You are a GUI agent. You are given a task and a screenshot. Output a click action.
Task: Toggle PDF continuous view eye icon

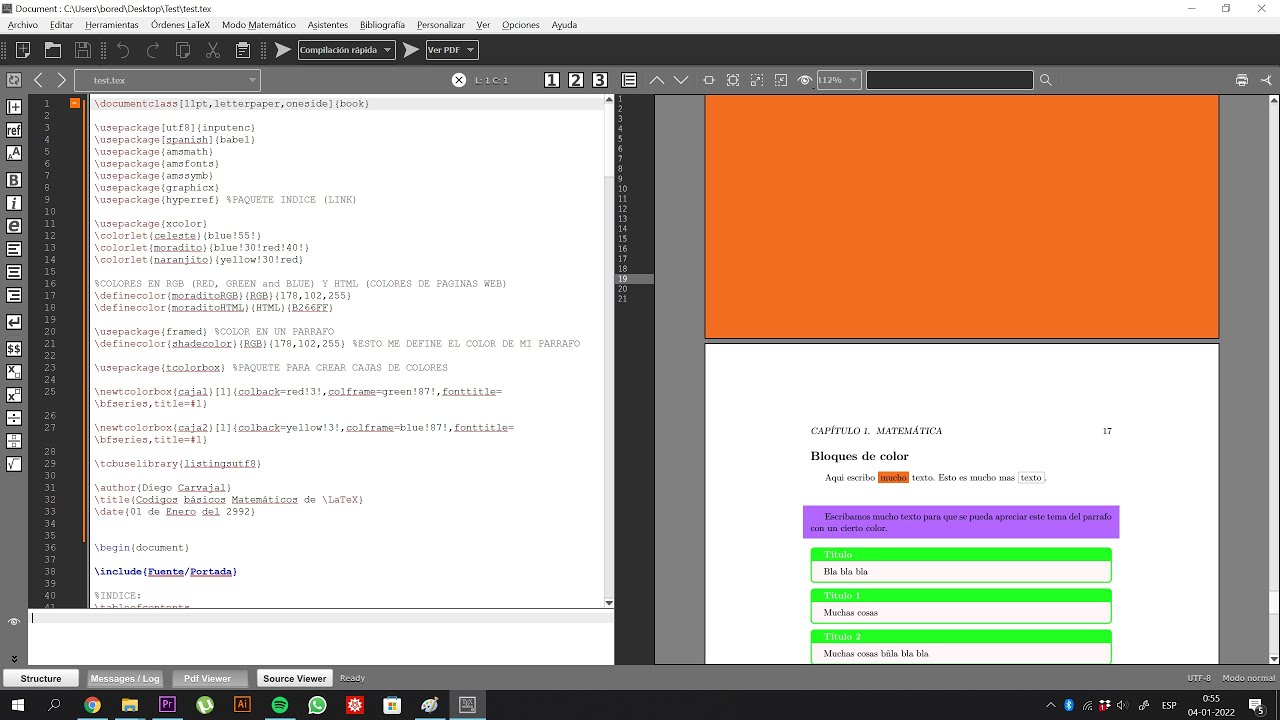click(x=805, y=80)
